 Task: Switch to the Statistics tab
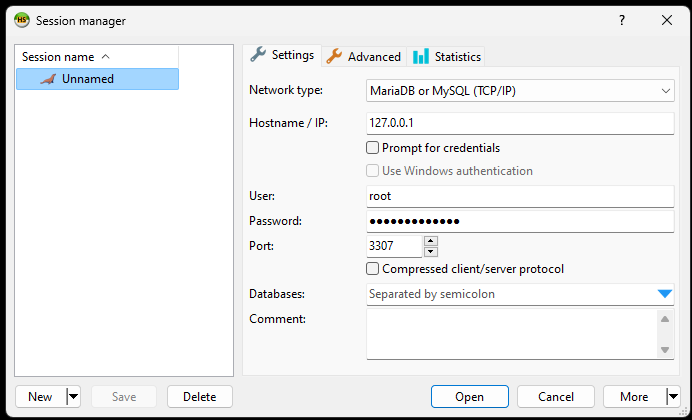tap(446, 56)
